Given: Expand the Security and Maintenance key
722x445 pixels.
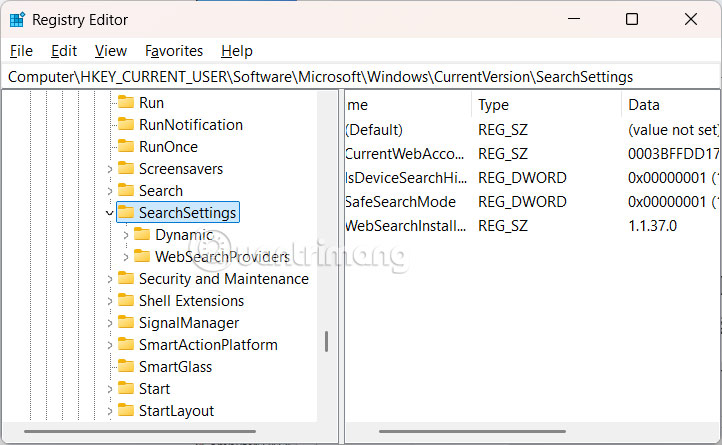Looking at the screenshot, I should [110, 279].
